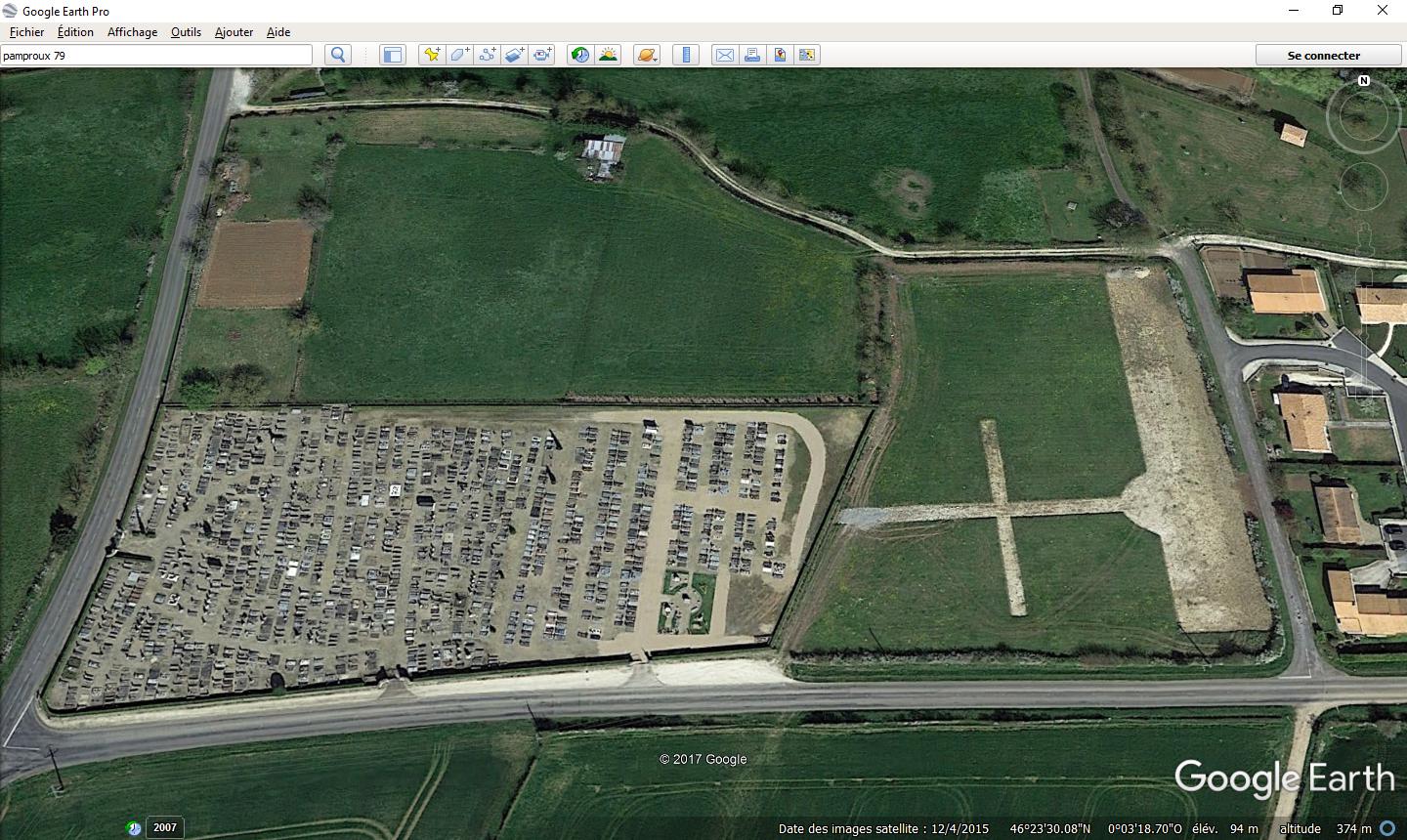Open the Fichier menu
Screen dimensions: 1407x840
[26, 31]
